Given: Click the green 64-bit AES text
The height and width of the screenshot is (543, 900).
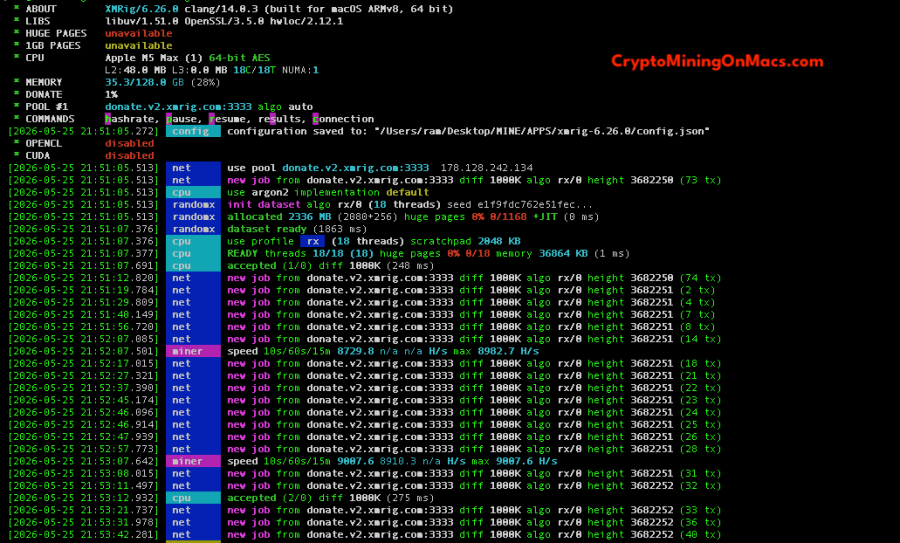Looking at the screenshot, I should point(239,57).
